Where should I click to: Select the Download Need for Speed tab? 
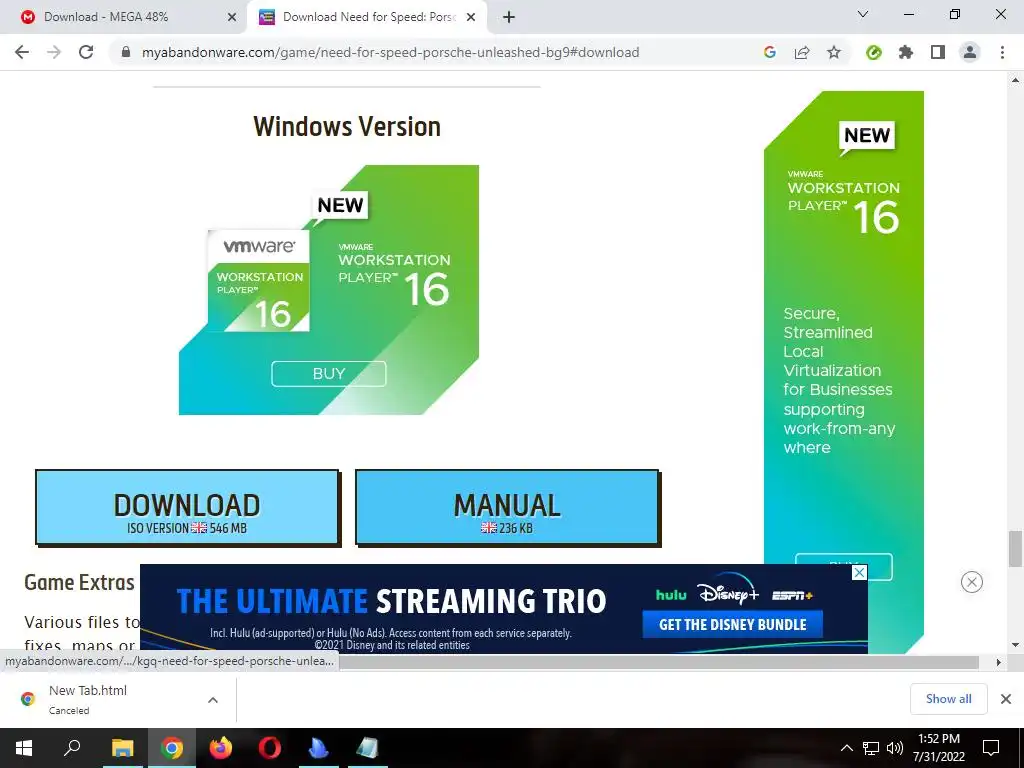(367, 17)
